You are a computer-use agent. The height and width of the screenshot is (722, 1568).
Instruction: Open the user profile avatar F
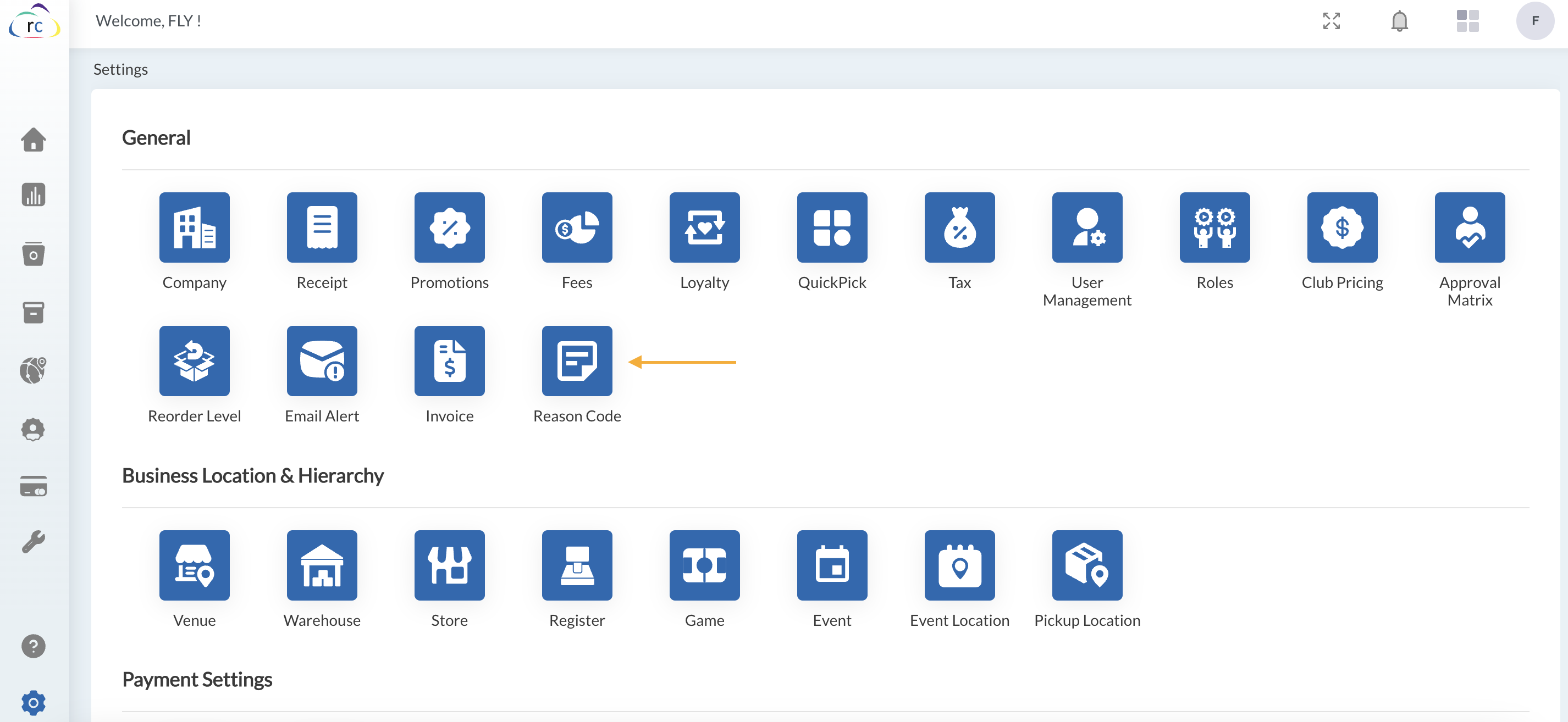(1534, 21)
